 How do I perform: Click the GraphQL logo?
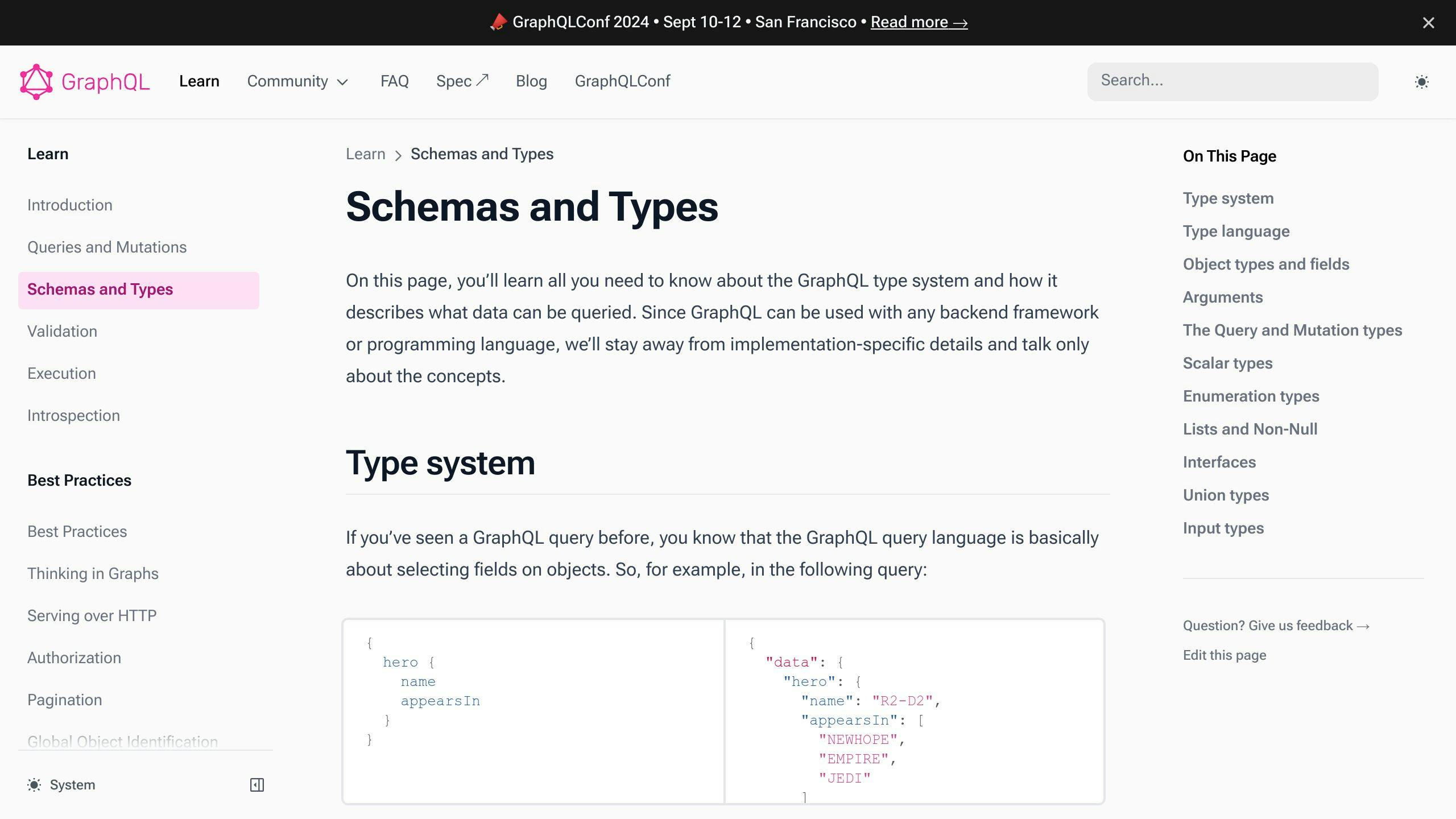(x=84, y=81)
